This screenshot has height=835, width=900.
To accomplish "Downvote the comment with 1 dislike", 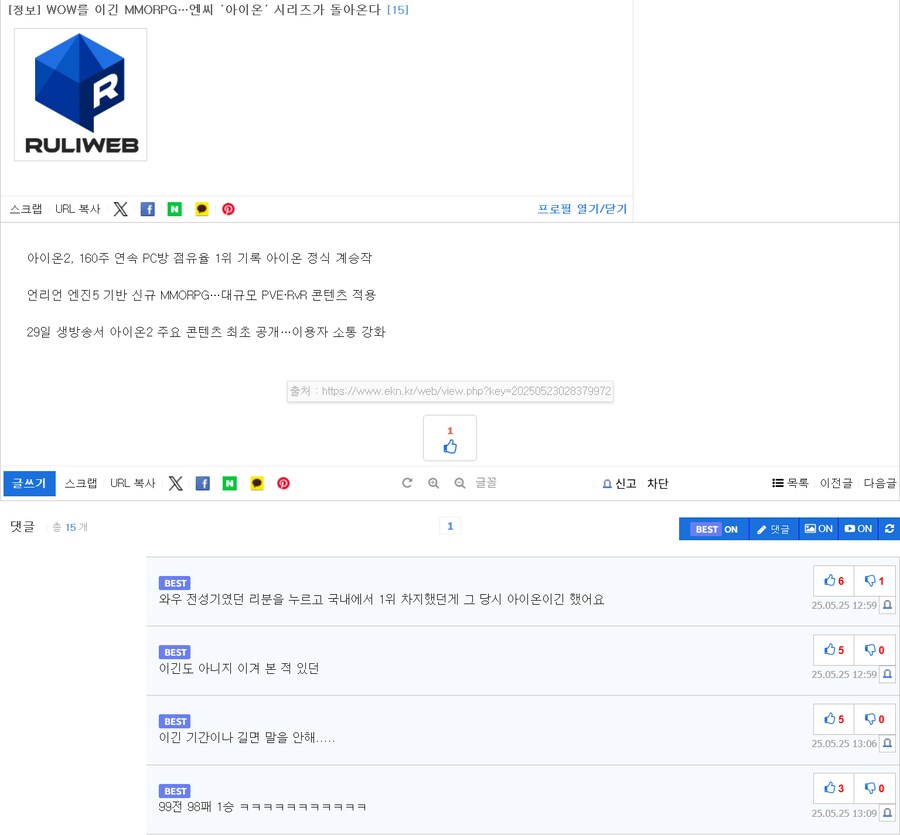I will 874,581.
